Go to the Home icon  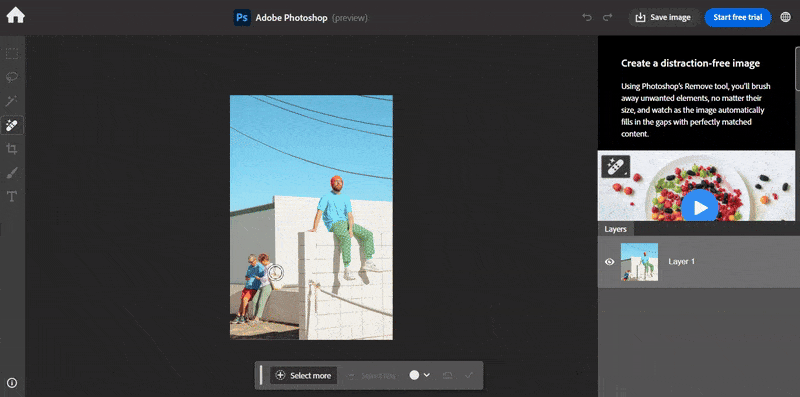click(15, 16)
